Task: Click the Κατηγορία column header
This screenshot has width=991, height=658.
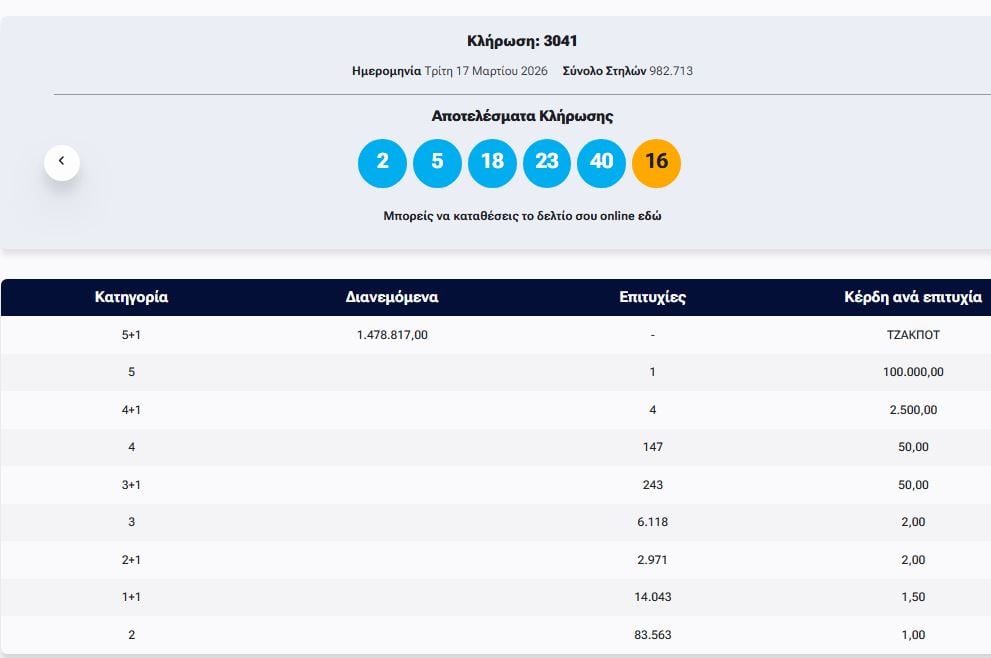Action: 131,297
